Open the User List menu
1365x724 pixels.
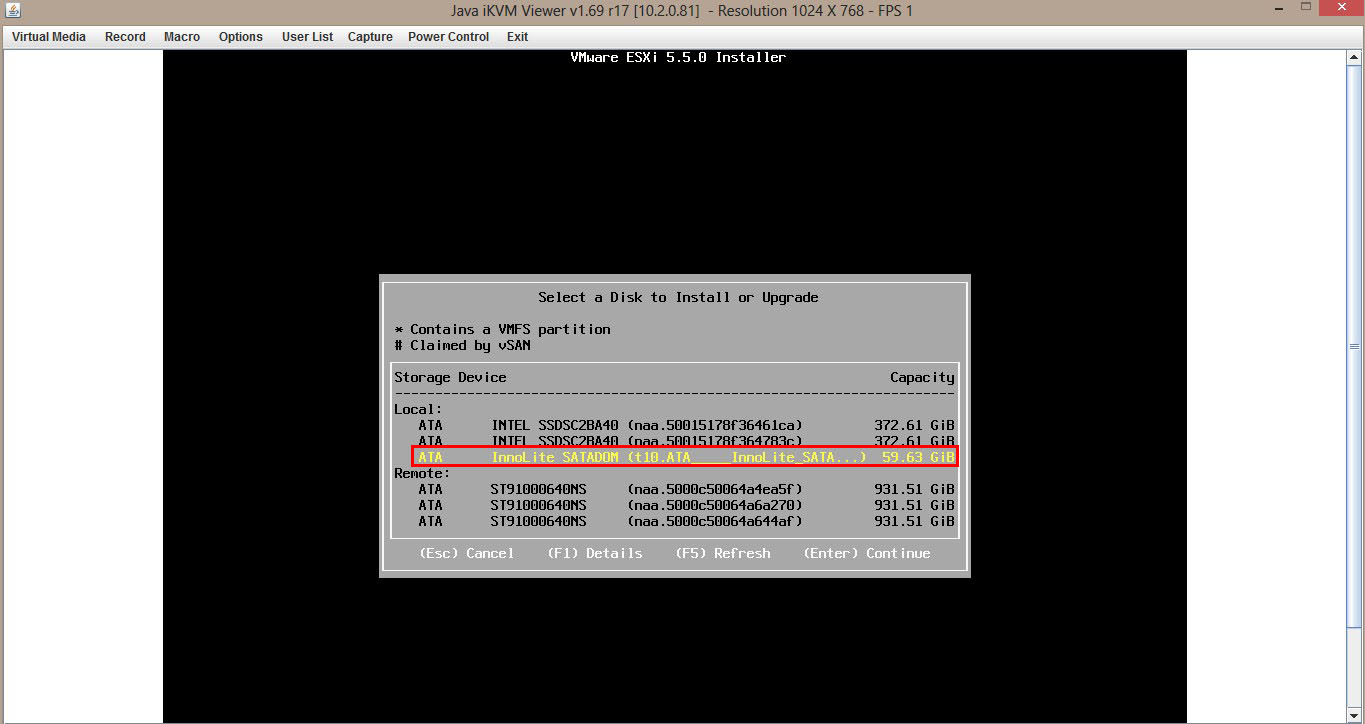tap(307, 37)
